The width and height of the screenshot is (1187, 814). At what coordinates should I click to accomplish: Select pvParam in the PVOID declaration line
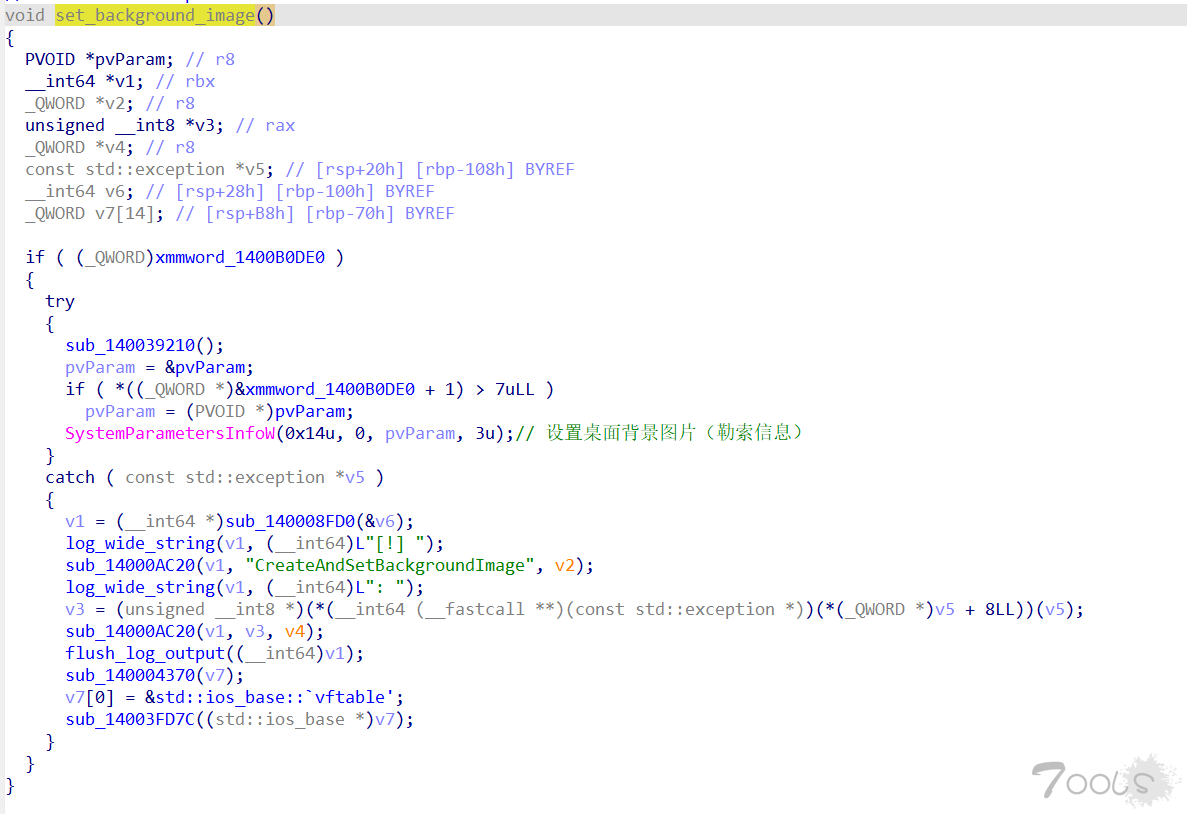[135, 59]
